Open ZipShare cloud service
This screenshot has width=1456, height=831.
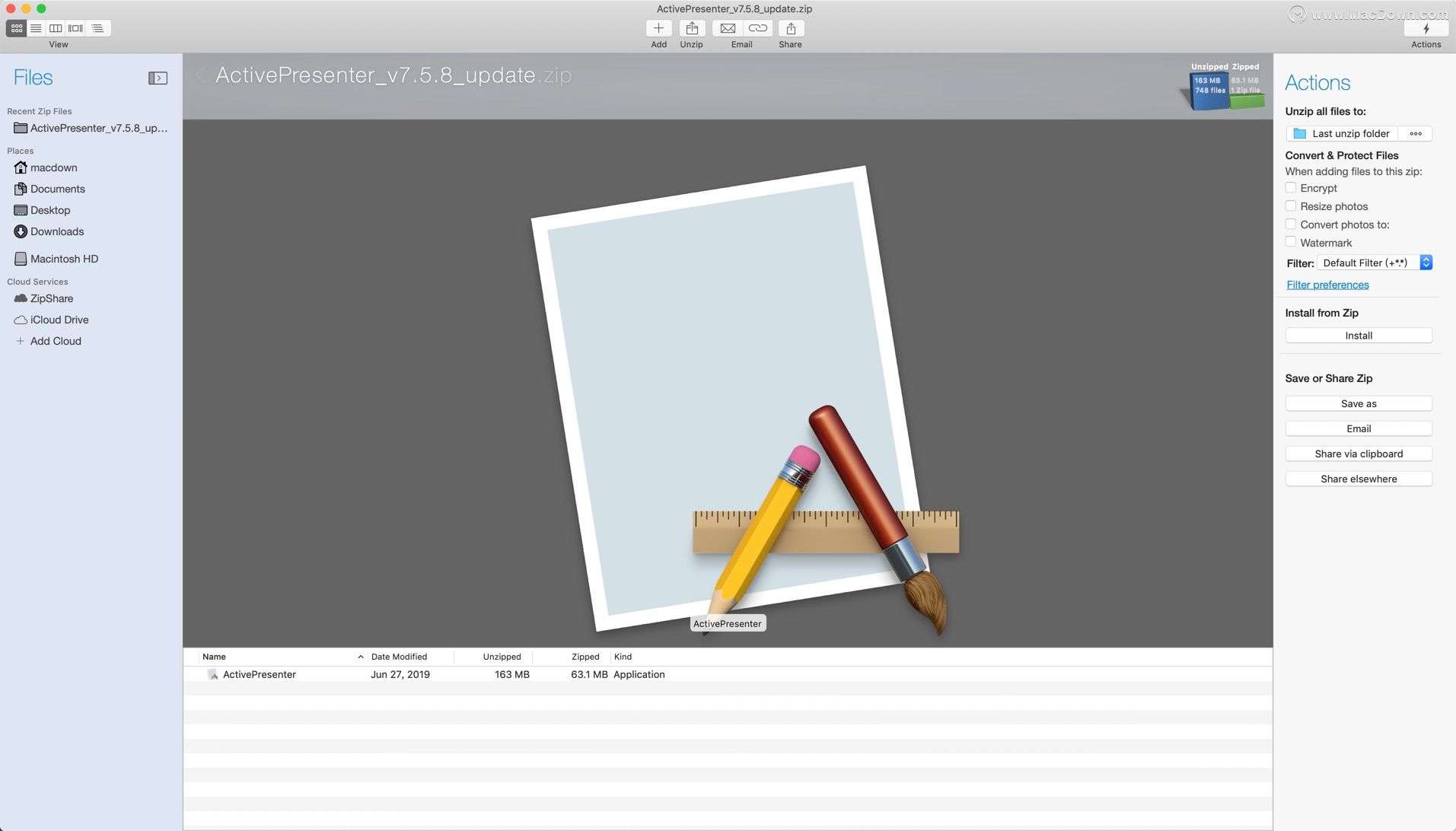pos(44,298)
